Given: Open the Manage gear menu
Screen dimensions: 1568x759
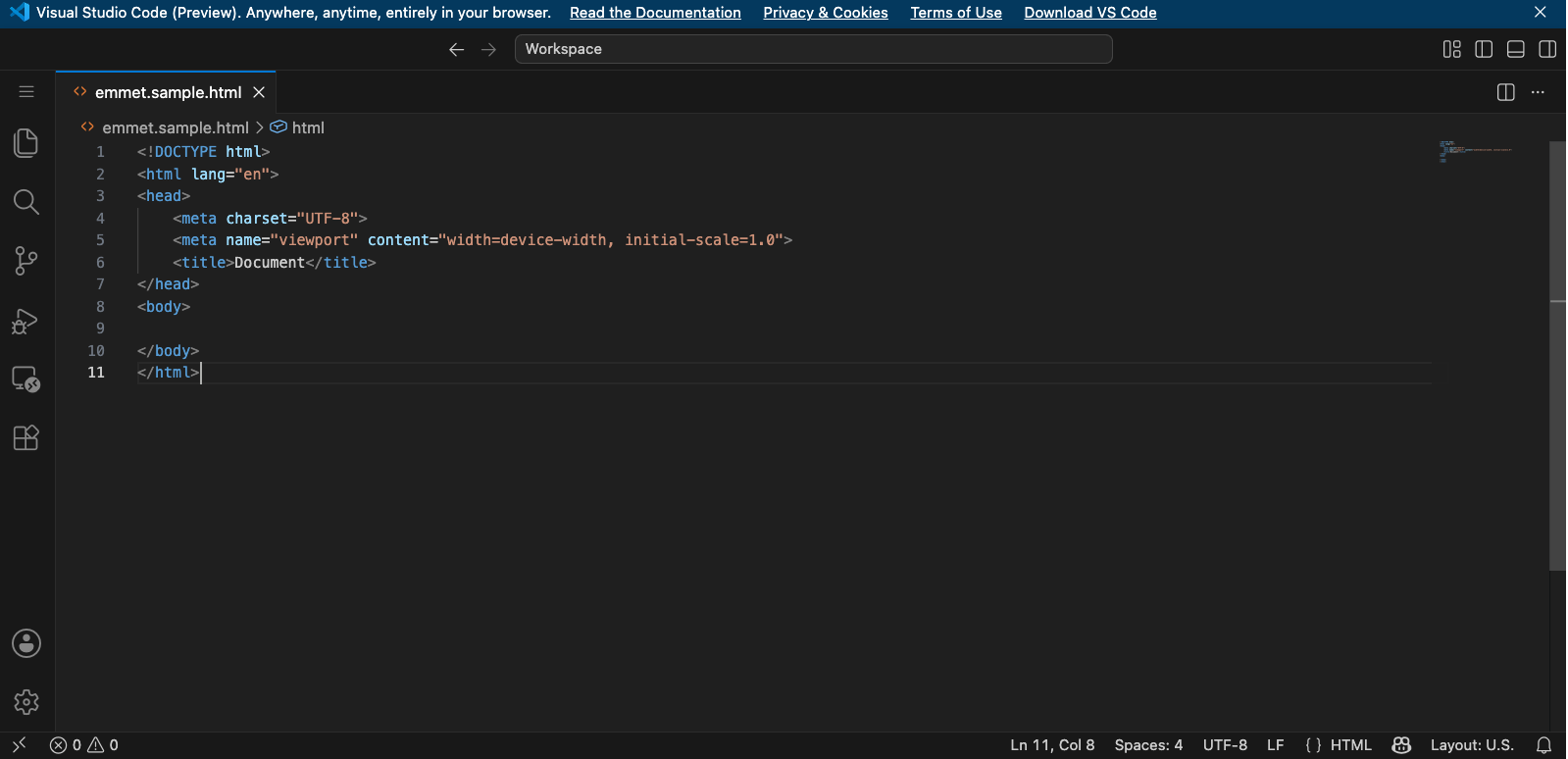Looking at the screenshot, I should click(x=26, y=702).
